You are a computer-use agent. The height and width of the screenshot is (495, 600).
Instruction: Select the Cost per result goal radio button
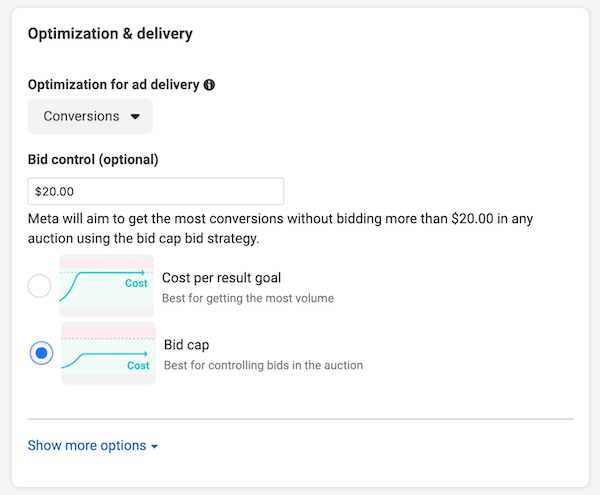[x=40, y=287]
